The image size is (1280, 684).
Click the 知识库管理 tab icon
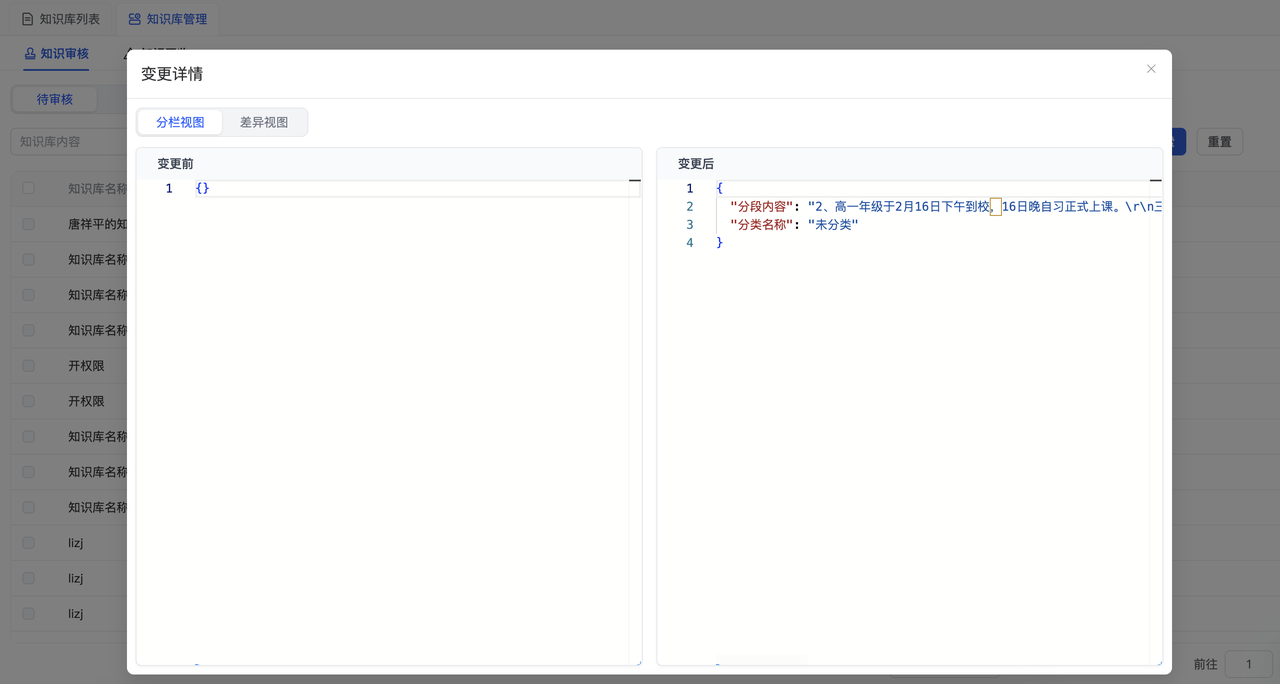click(134, 19)
